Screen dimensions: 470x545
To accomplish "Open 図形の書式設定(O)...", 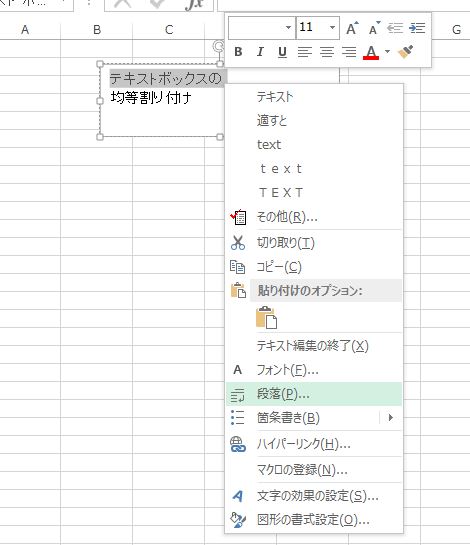I will pos(314,520).
